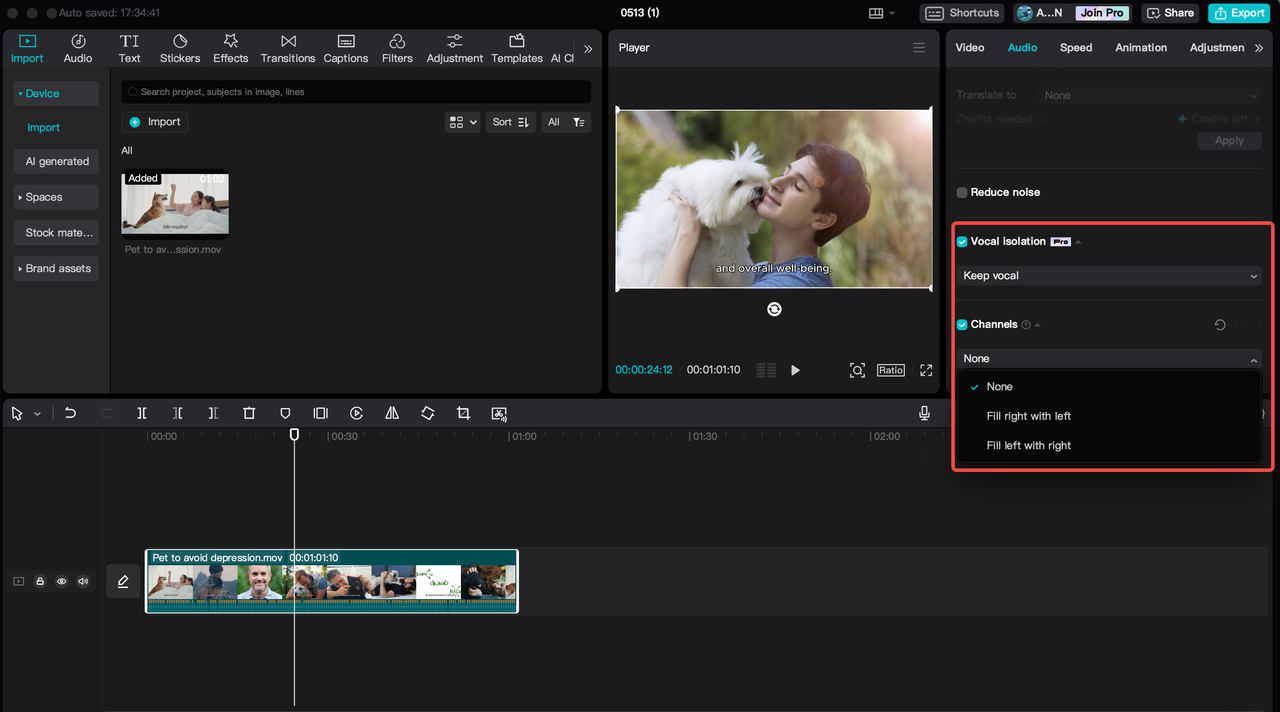Show more inspector tabs
The image size is (1280, 712).
[x=1259, y=48]
